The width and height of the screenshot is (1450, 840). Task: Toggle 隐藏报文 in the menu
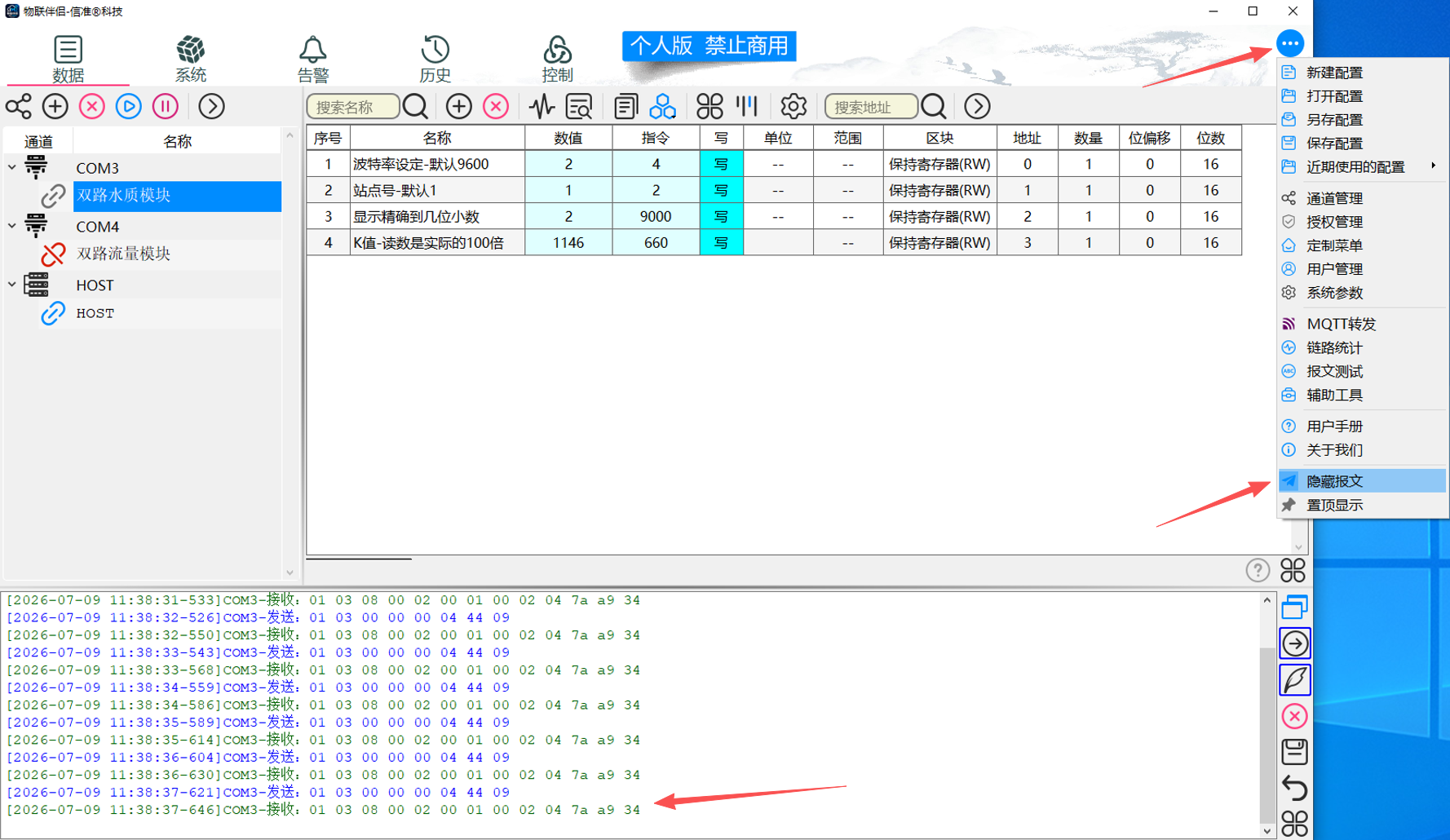click(1362, 481)
